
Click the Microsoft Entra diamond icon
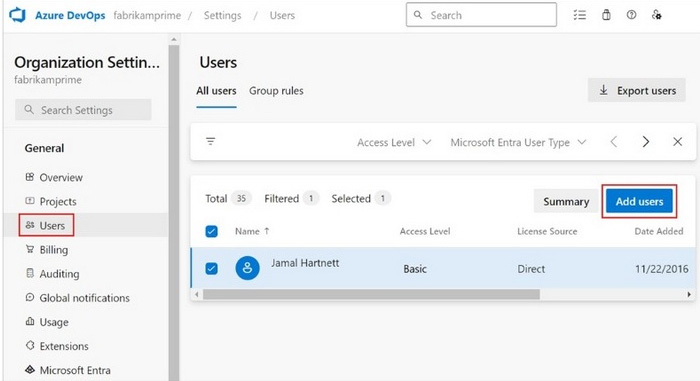[30, 369]
